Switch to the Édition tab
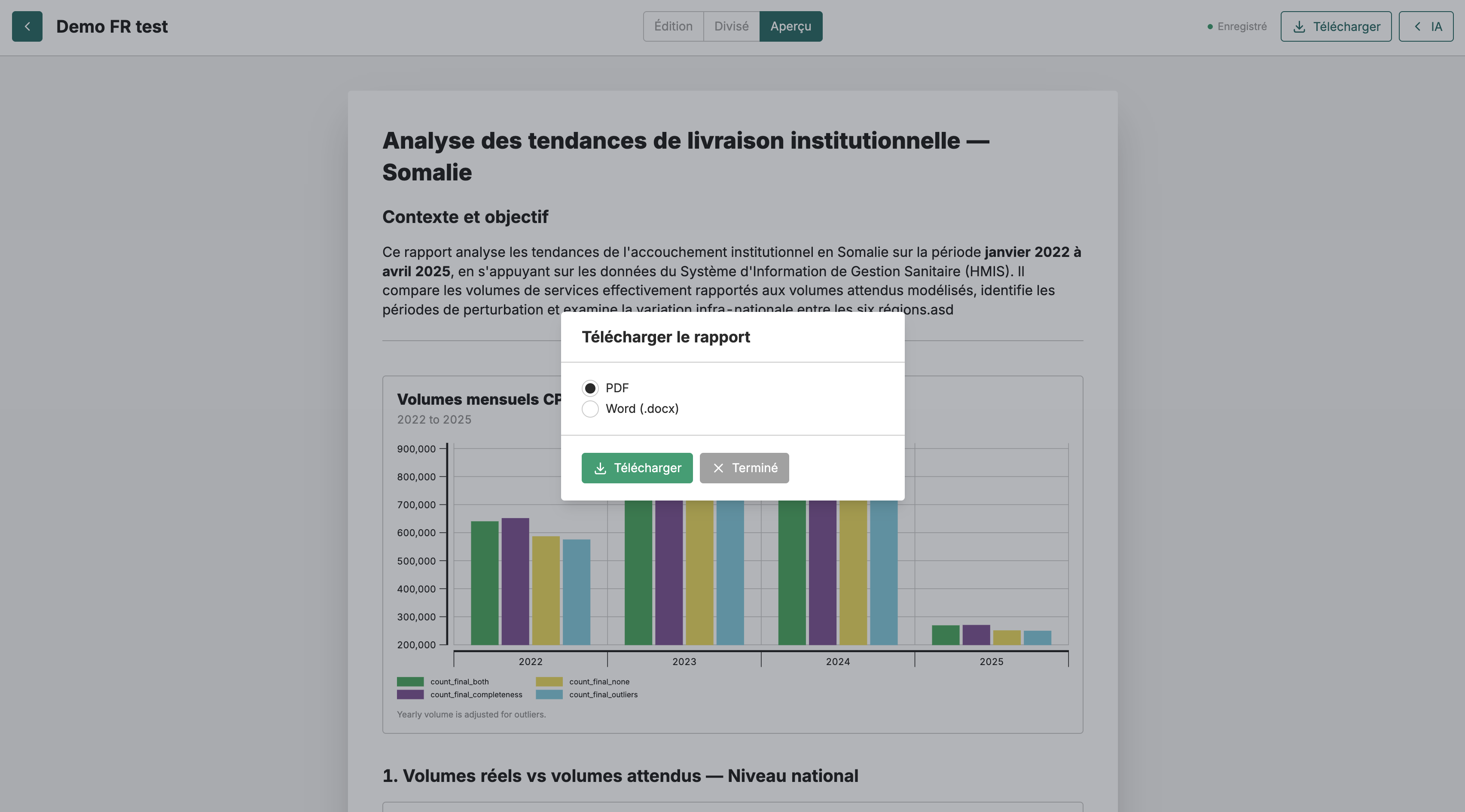The image size is (1465, 812). coord(673,26)
